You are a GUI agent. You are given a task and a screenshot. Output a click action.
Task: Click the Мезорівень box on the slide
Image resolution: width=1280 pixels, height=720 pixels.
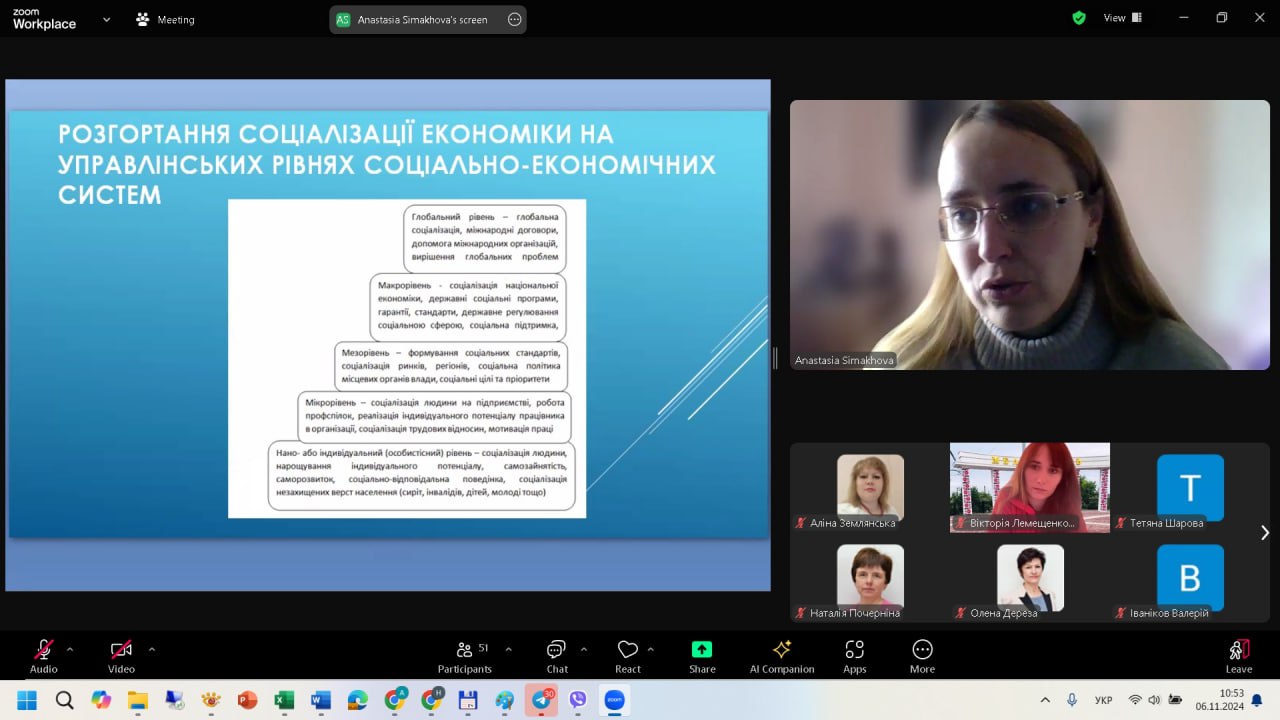click(450, 366)
